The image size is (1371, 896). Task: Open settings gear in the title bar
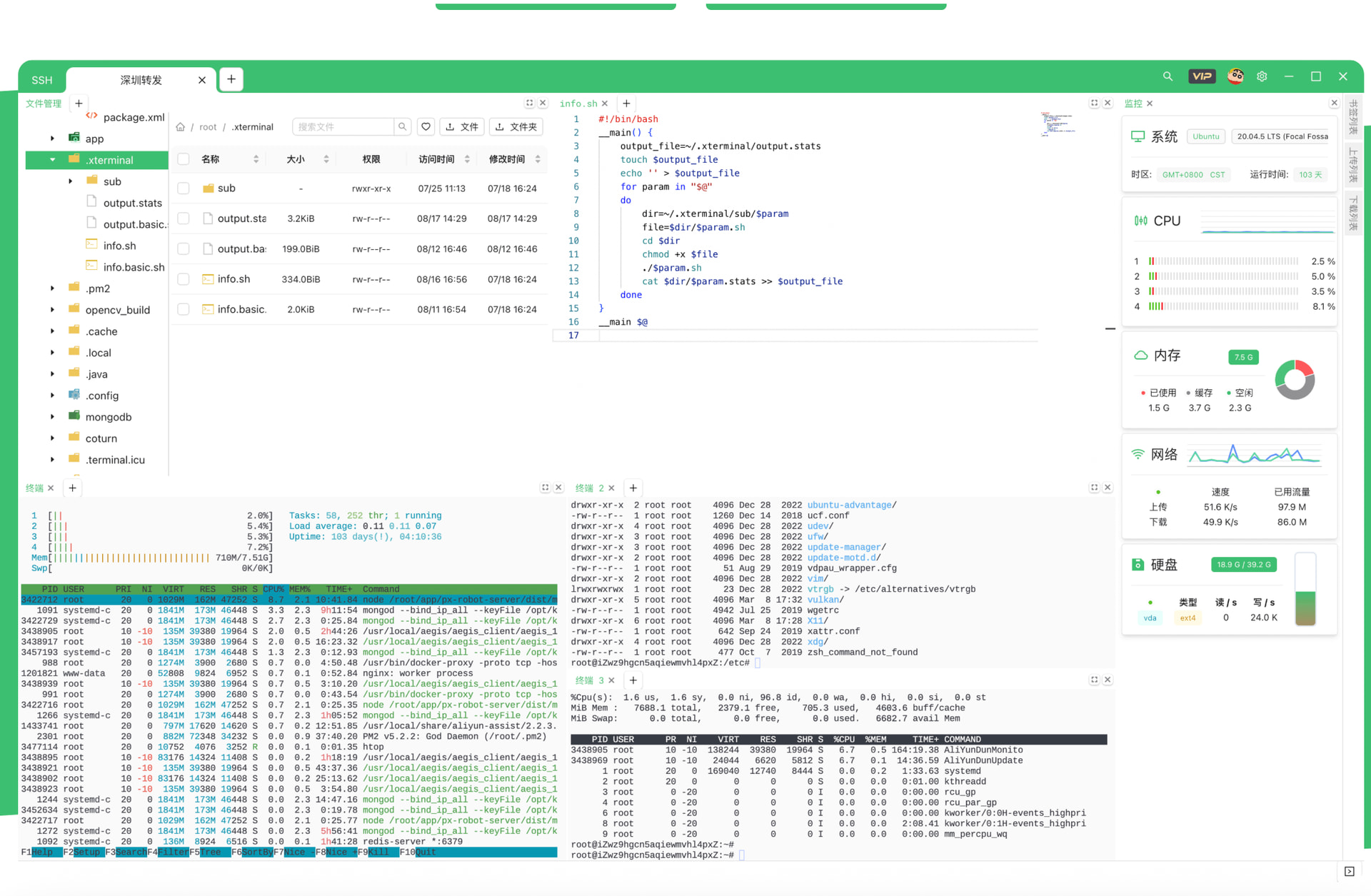coord(1262,76)
